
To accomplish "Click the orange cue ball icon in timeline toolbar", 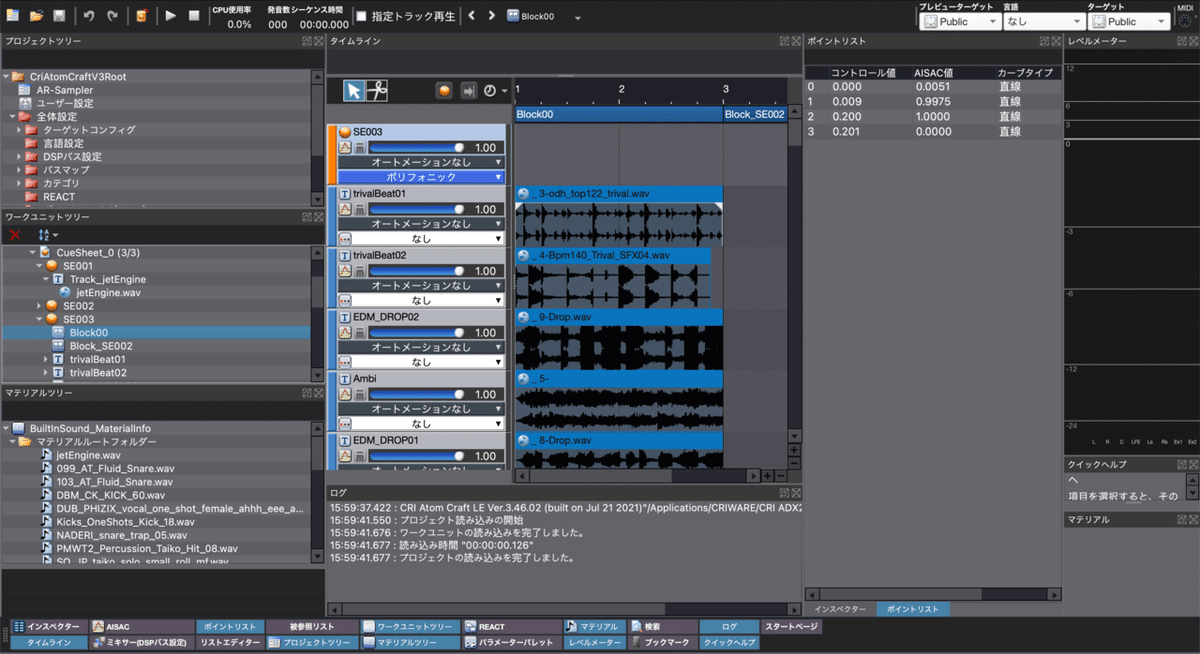I will (x=444, y=90).
